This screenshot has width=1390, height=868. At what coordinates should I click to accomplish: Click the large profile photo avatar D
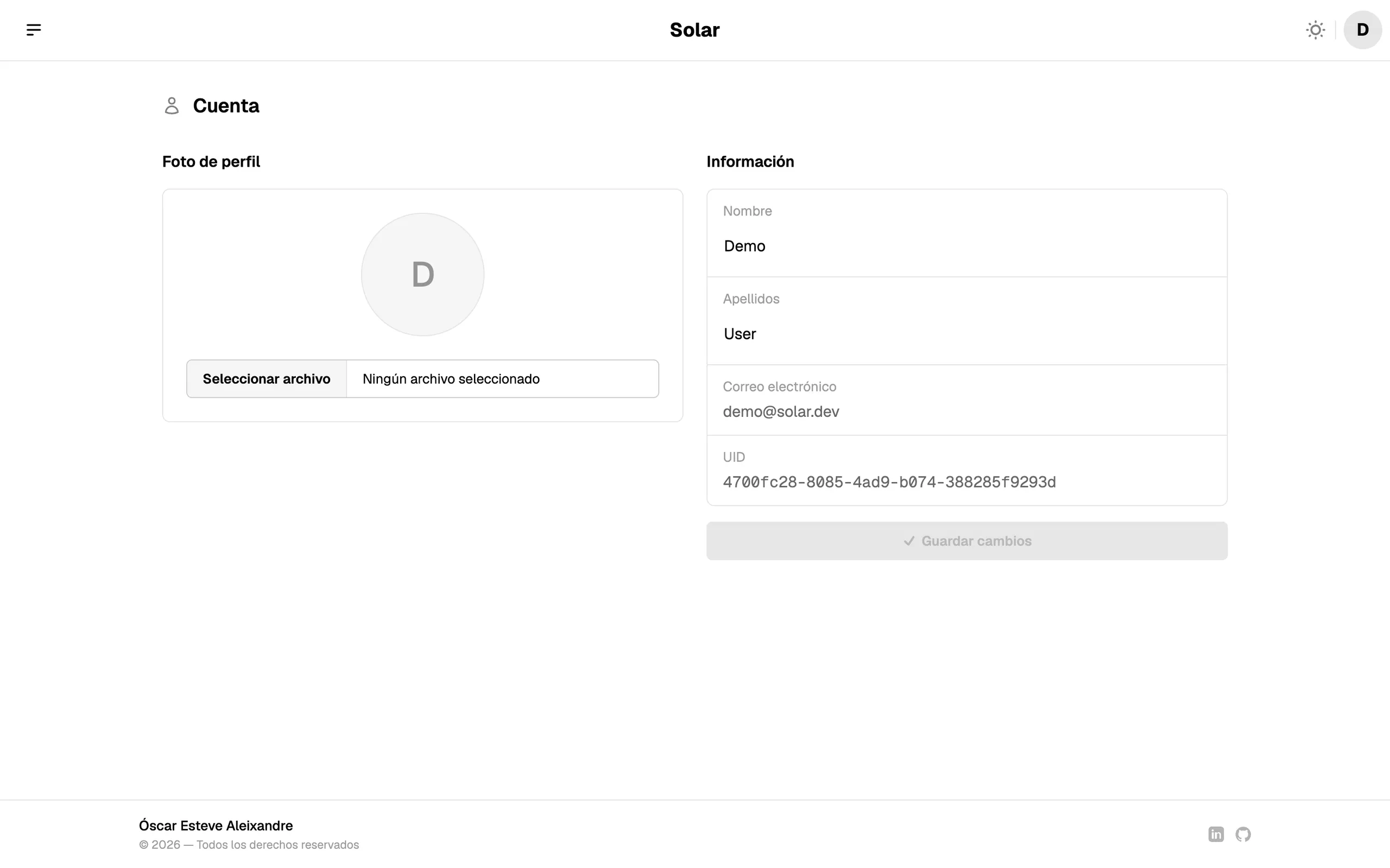tap(422, 275)
